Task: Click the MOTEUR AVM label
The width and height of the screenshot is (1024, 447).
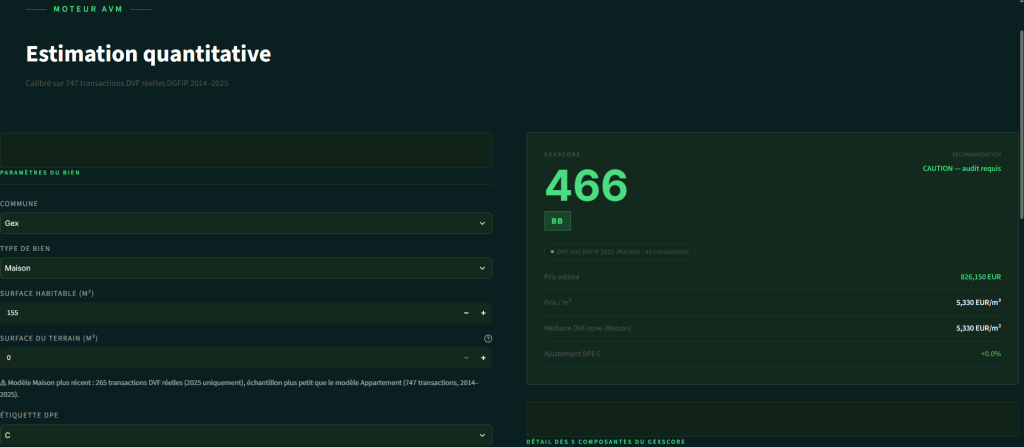Action: click(x=90, y=9)
